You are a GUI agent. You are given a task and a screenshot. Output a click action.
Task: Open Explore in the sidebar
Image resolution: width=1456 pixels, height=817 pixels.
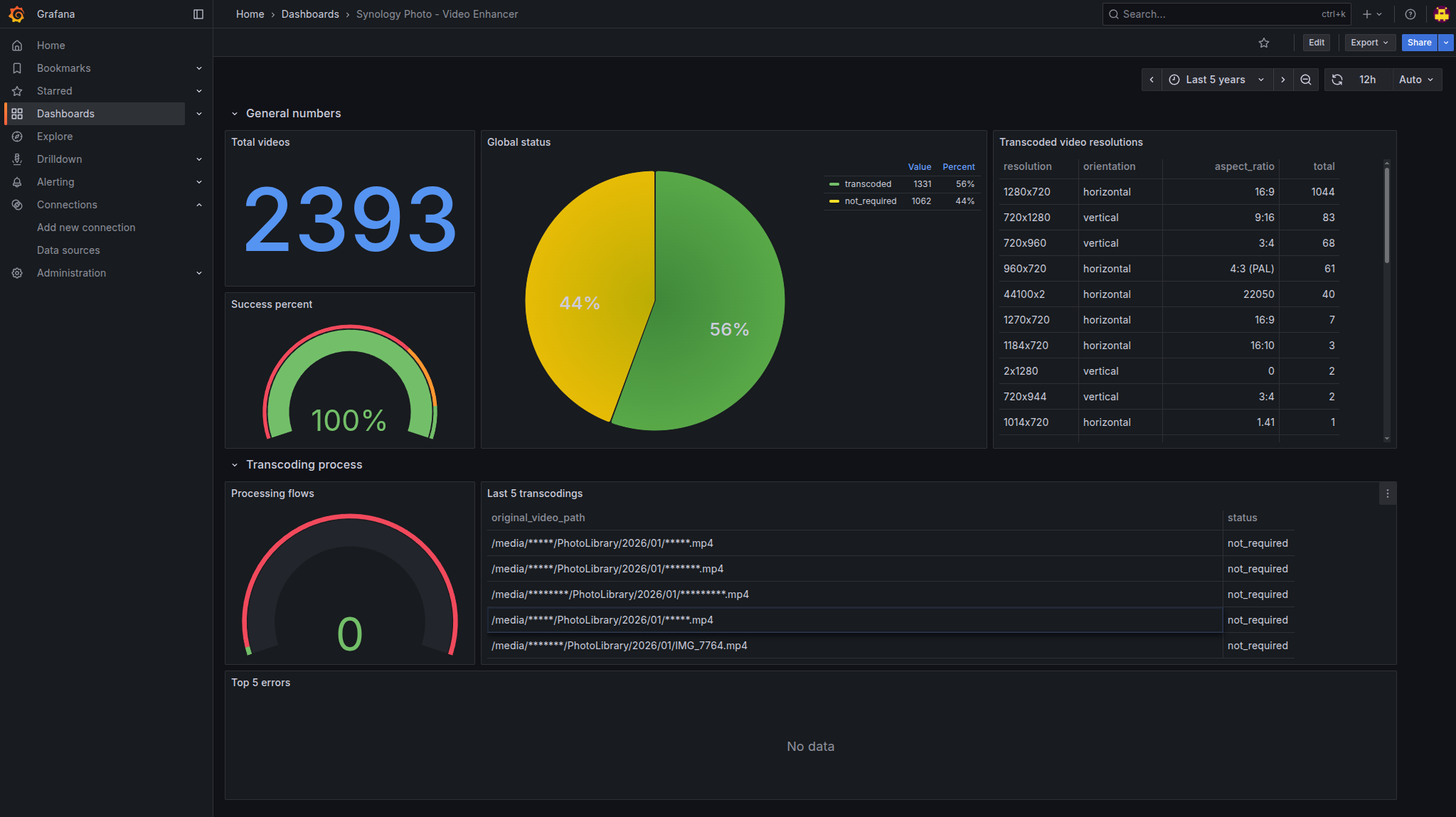tap(55, 137)
